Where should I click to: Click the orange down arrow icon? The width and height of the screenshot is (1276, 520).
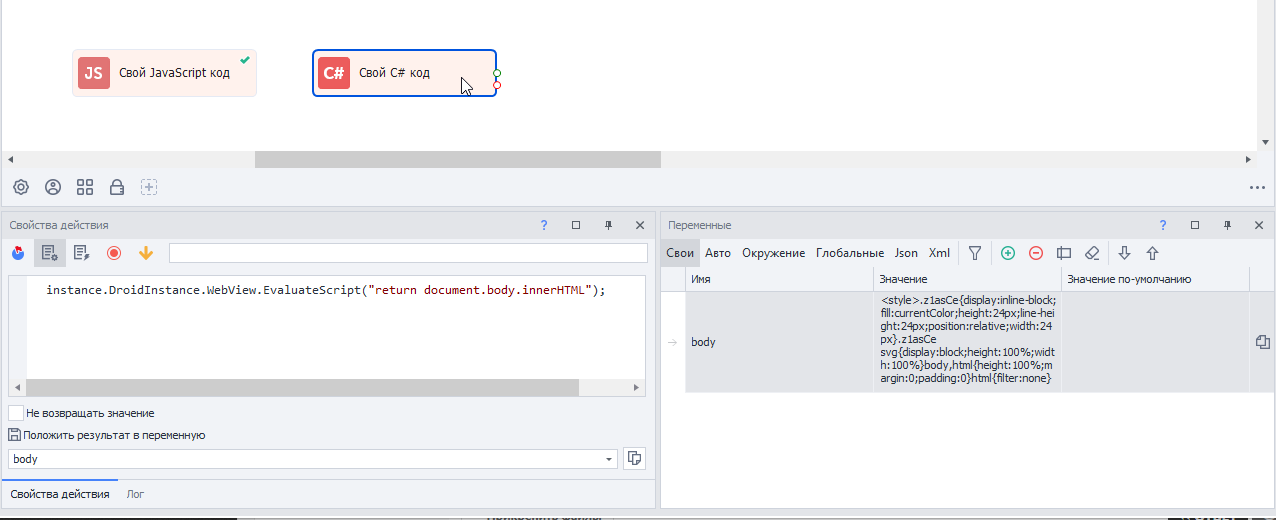pyautogui.click(x=146, y=253)
